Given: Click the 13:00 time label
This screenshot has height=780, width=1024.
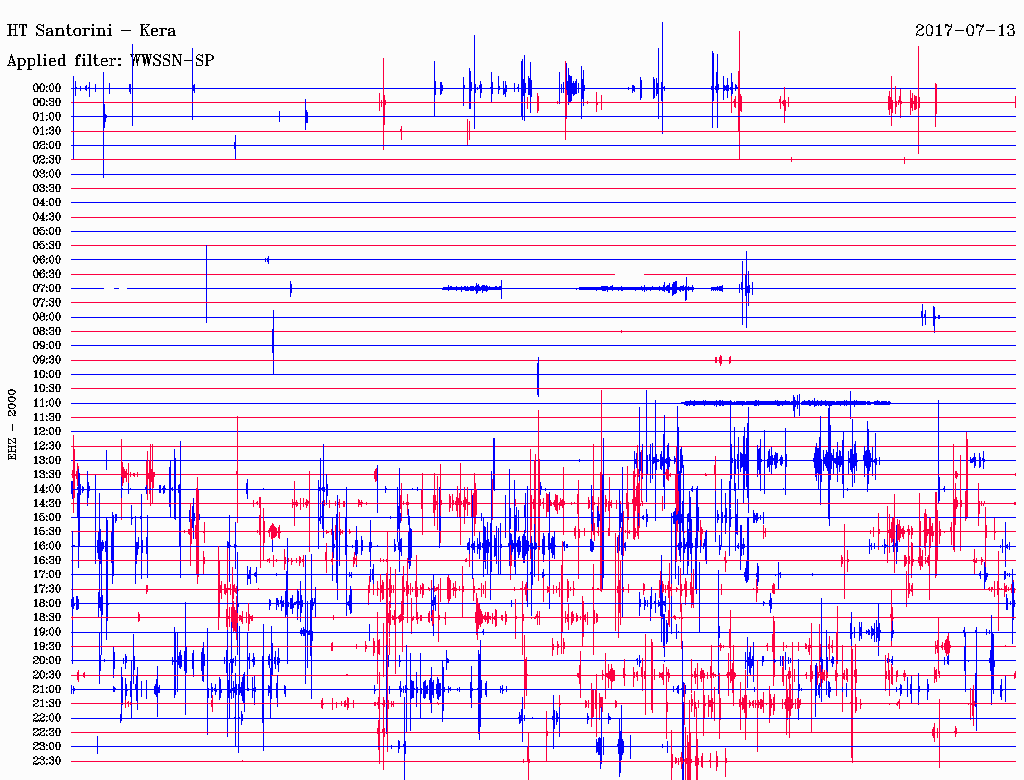Looking at the screenshot, I should [46, 461].
